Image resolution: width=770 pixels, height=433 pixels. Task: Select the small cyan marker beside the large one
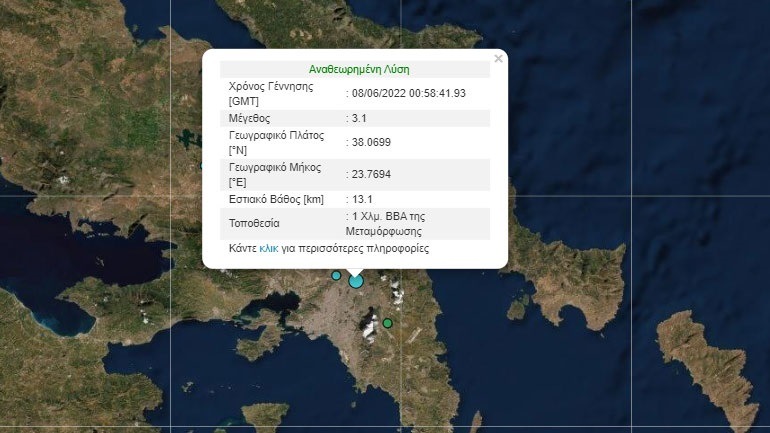(336, 275)
